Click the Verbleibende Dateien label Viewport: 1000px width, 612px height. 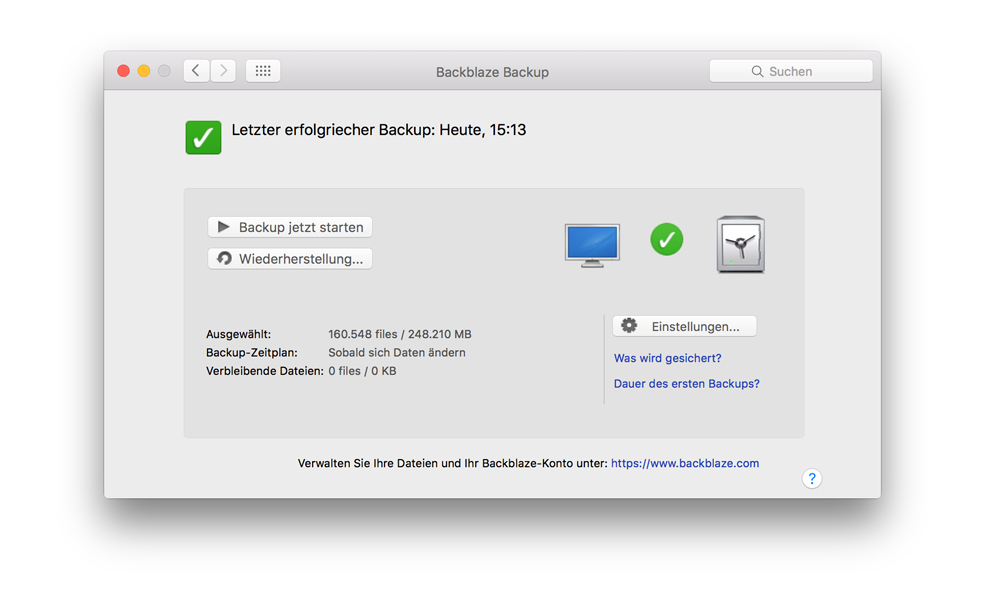[x=265, y=371]
